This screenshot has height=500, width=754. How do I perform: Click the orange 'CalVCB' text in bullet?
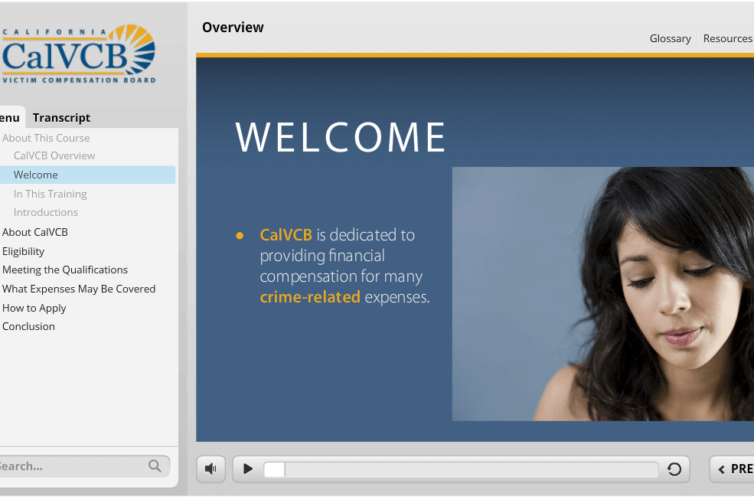point(286,235)
